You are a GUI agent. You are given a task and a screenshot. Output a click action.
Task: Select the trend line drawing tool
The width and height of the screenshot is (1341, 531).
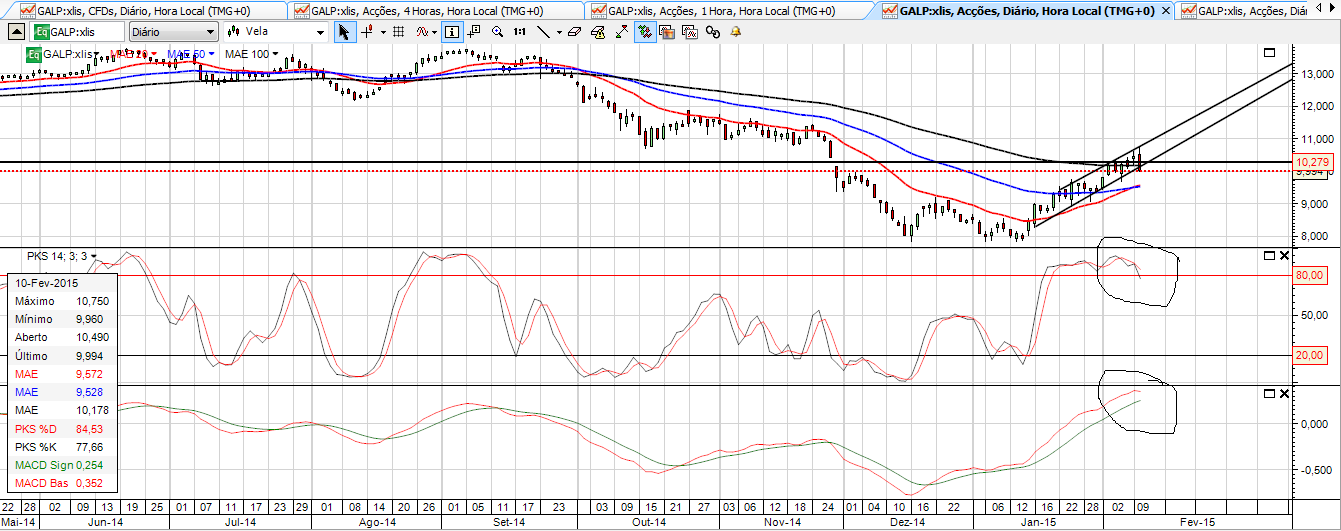click(543, 32)
